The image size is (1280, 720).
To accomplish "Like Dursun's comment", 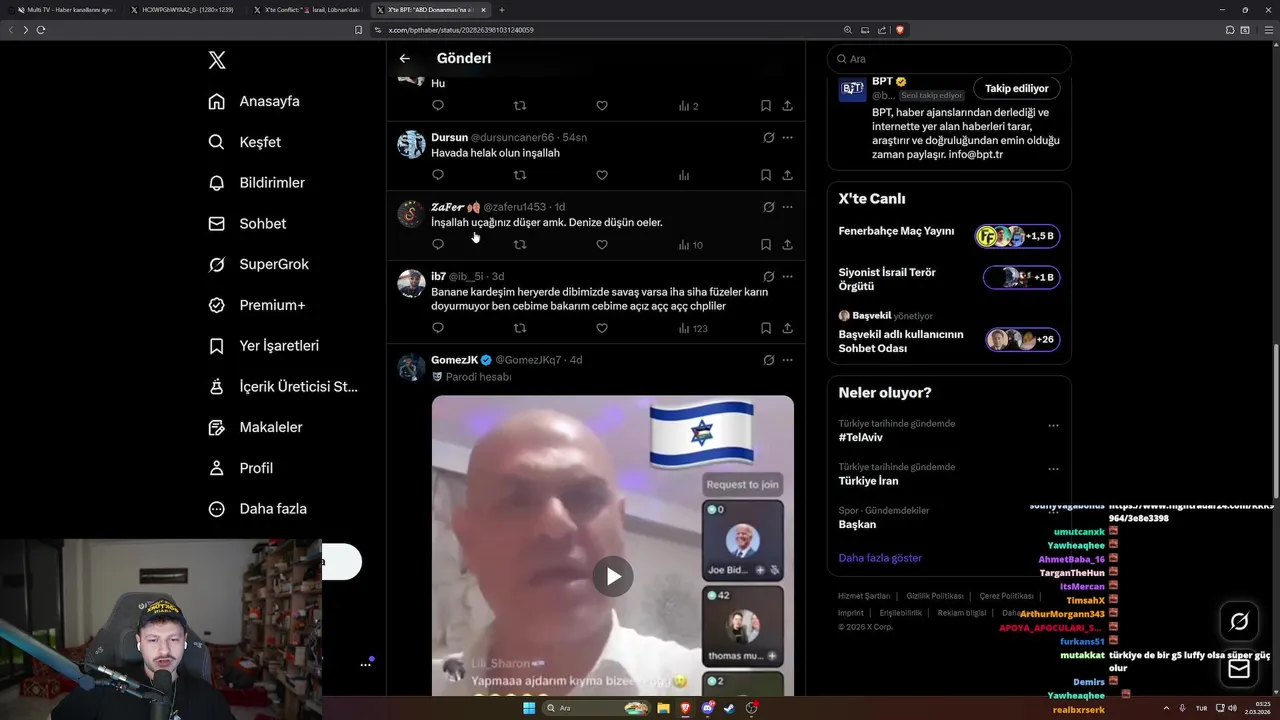I will (x=602, y=175).
